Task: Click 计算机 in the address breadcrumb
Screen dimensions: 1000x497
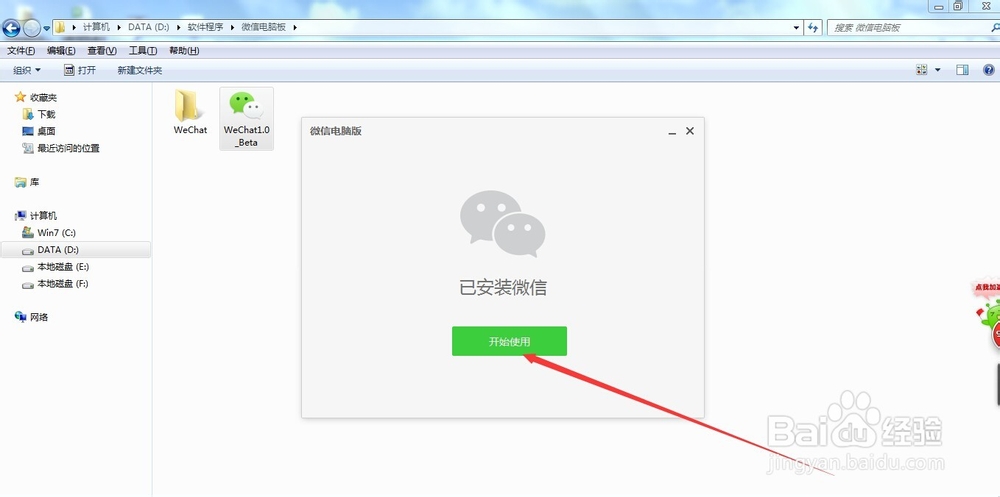Action: click(96, 27)
